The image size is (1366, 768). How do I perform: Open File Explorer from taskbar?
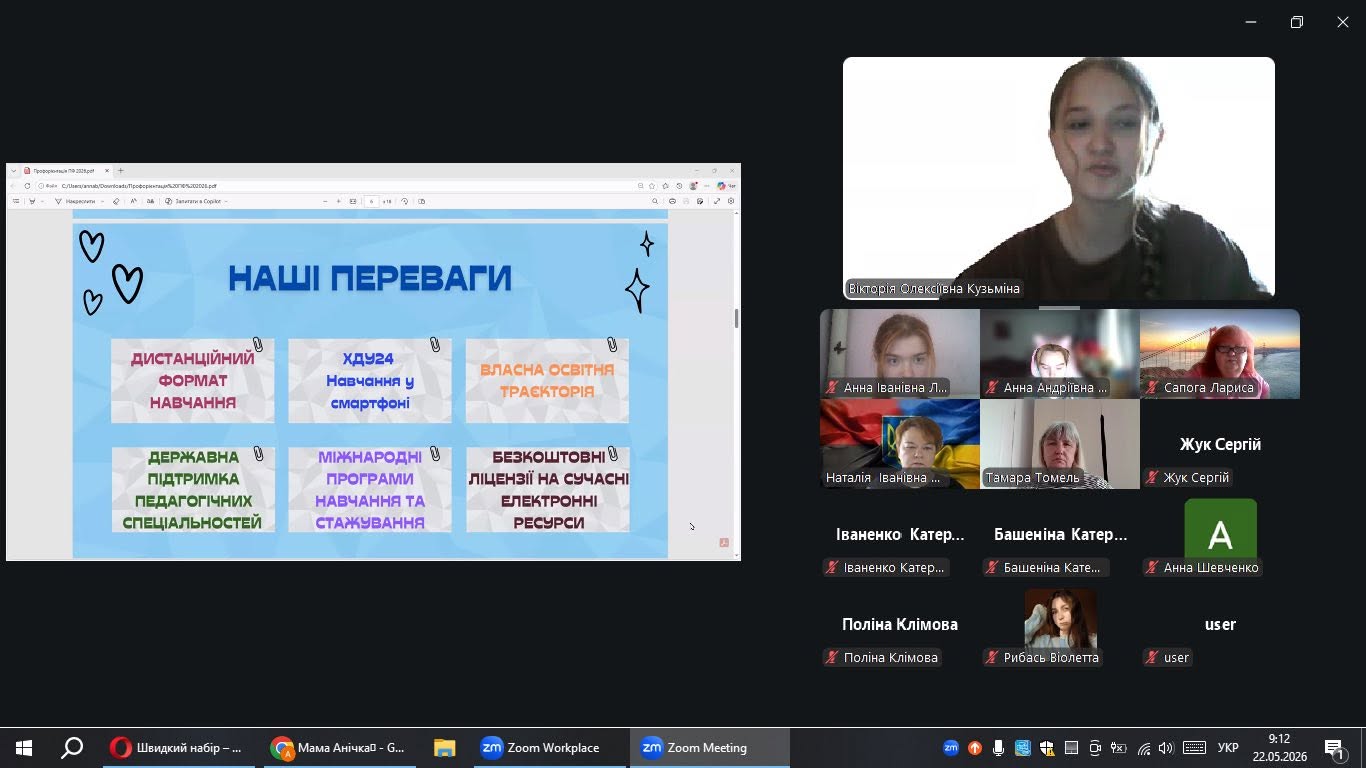click(x=444, y=748)
